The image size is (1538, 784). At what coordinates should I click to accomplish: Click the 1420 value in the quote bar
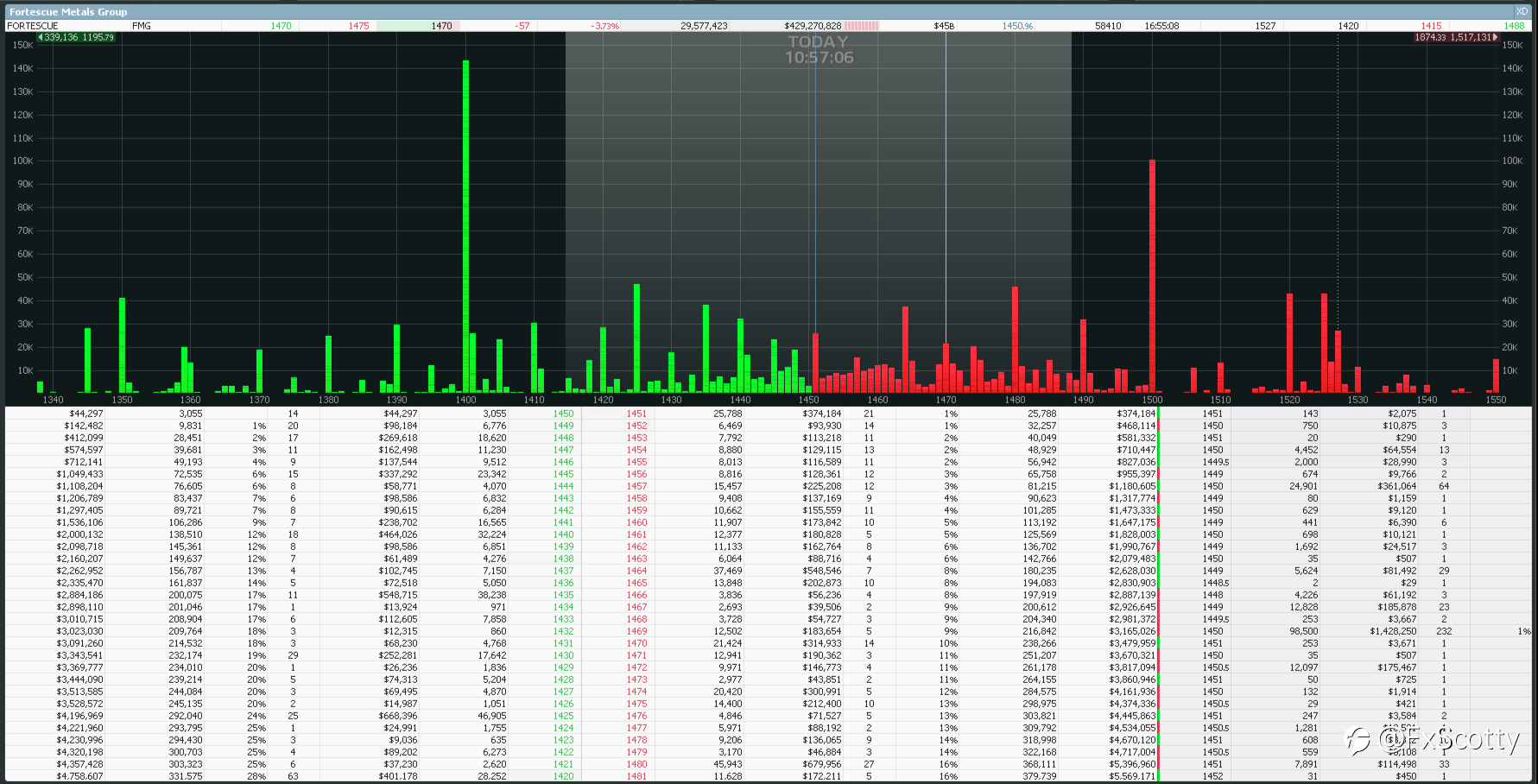(x=1348, y=26)
